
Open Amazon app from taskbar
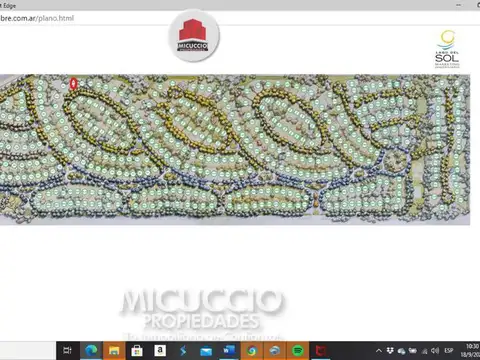tap(160, 350)
